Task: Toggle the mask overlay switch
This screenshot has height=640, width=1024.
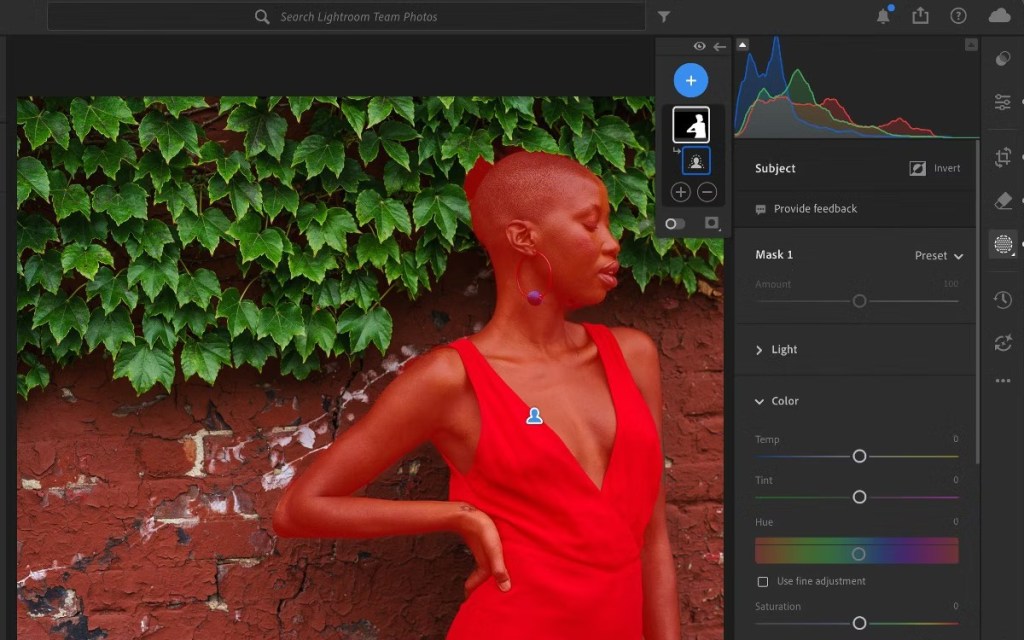Action: coord(674,224)
